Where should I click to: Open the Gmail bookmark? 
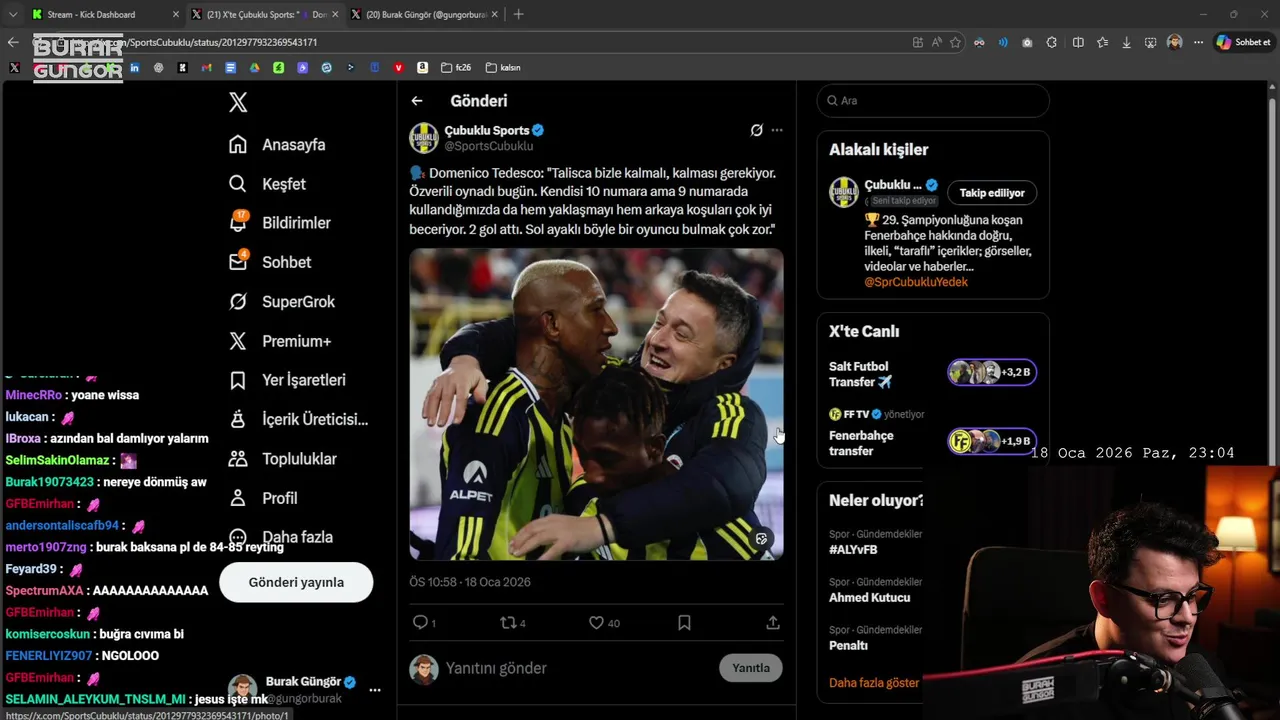(x=206, y=68)
